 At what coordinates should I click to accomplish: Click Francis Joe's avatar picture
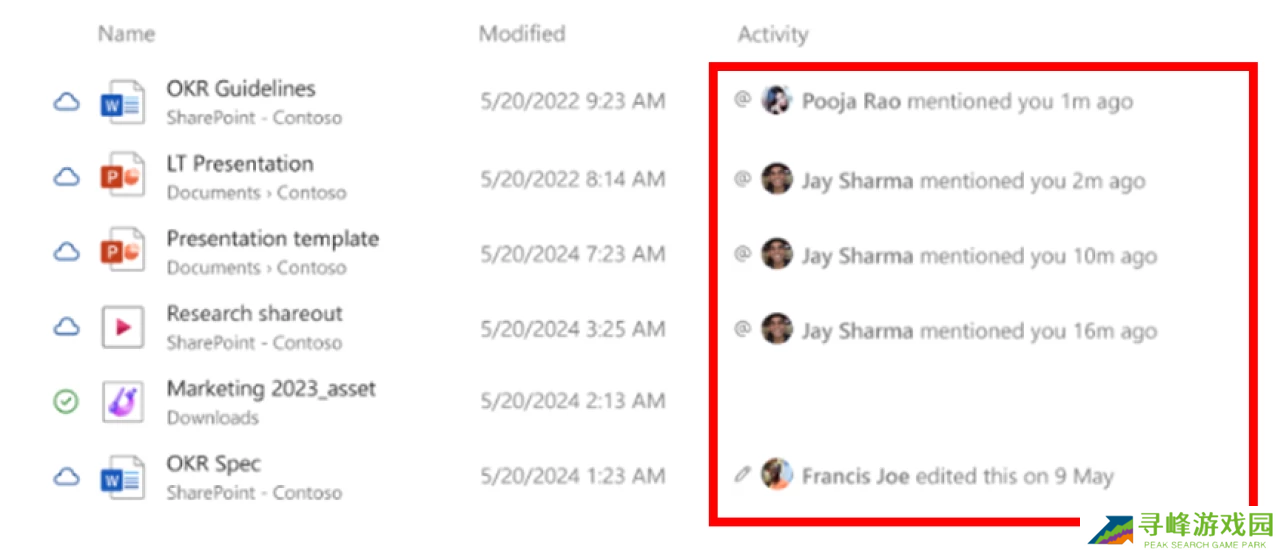pos(777,475)
